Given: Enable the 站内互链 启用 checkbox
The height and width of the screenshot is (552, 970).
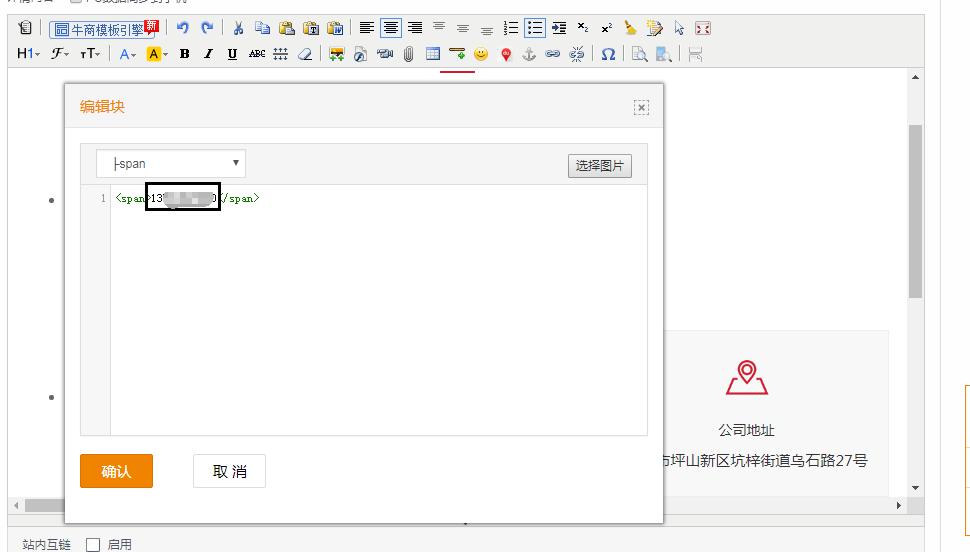Looking at the screenshot, I should point(93,545).
